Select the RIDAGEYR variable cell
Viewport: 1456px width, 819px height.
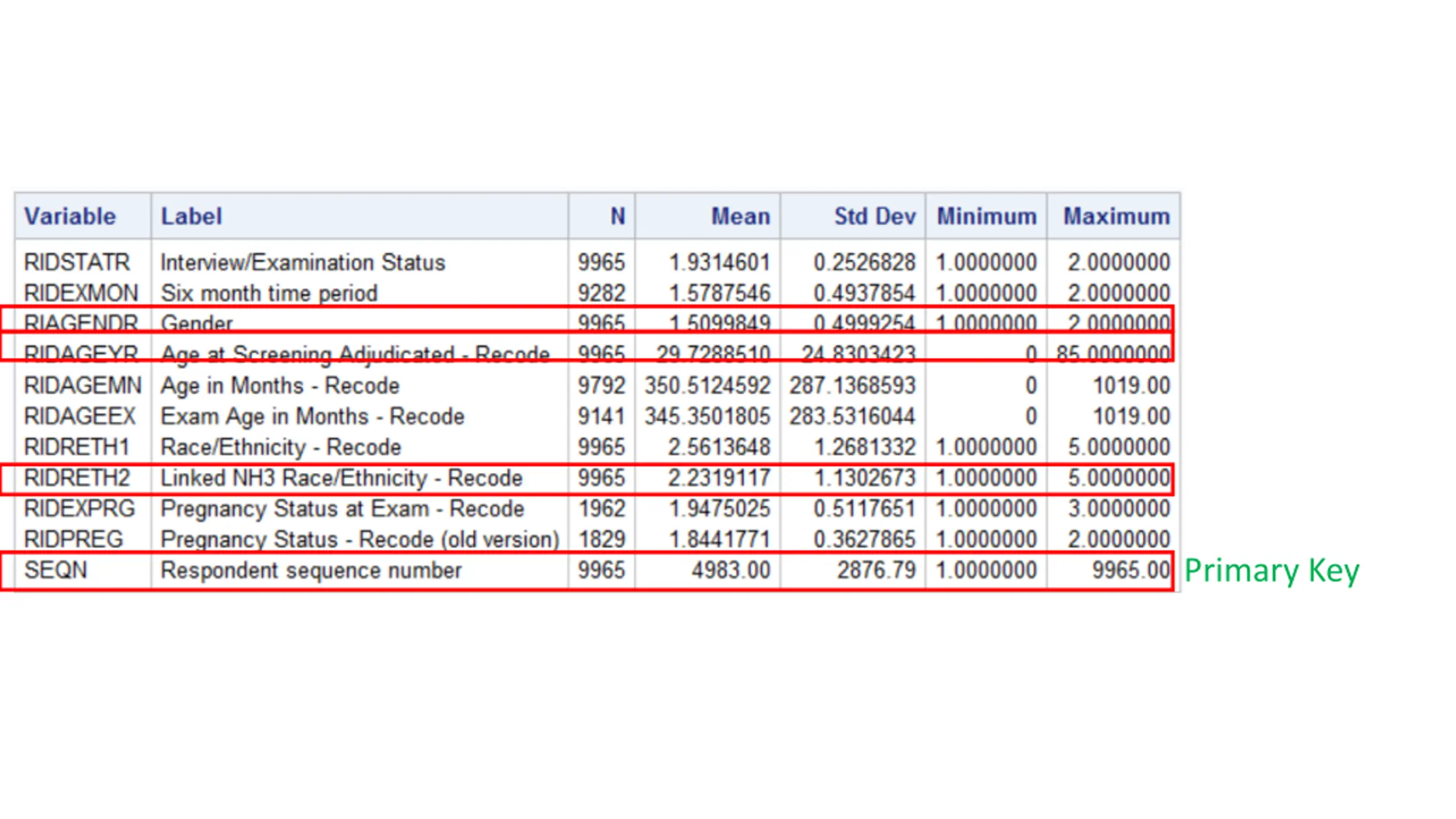(81, 354)
